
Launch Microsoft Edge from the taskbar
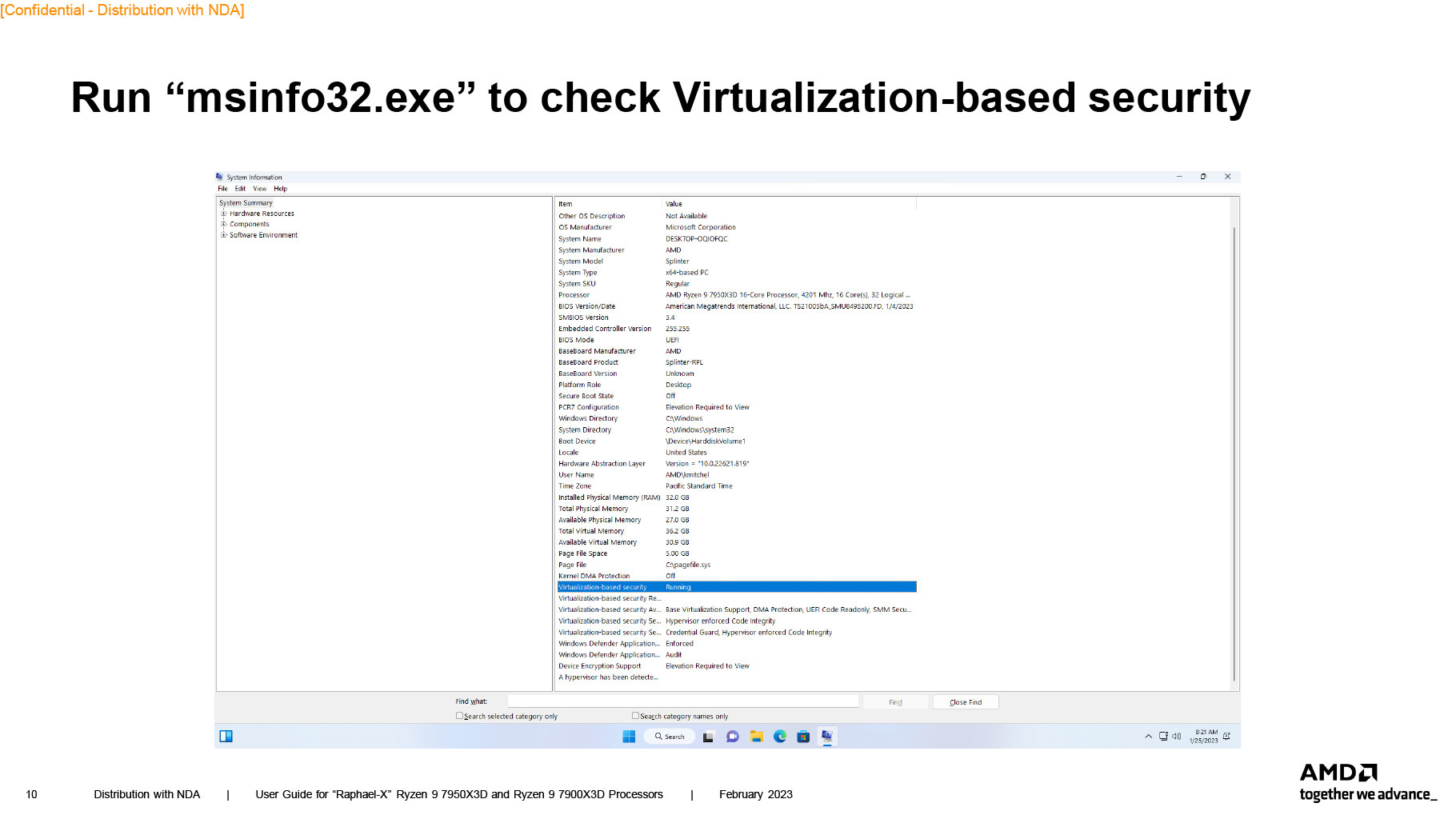pyautogui.click(x=780, y=737)
